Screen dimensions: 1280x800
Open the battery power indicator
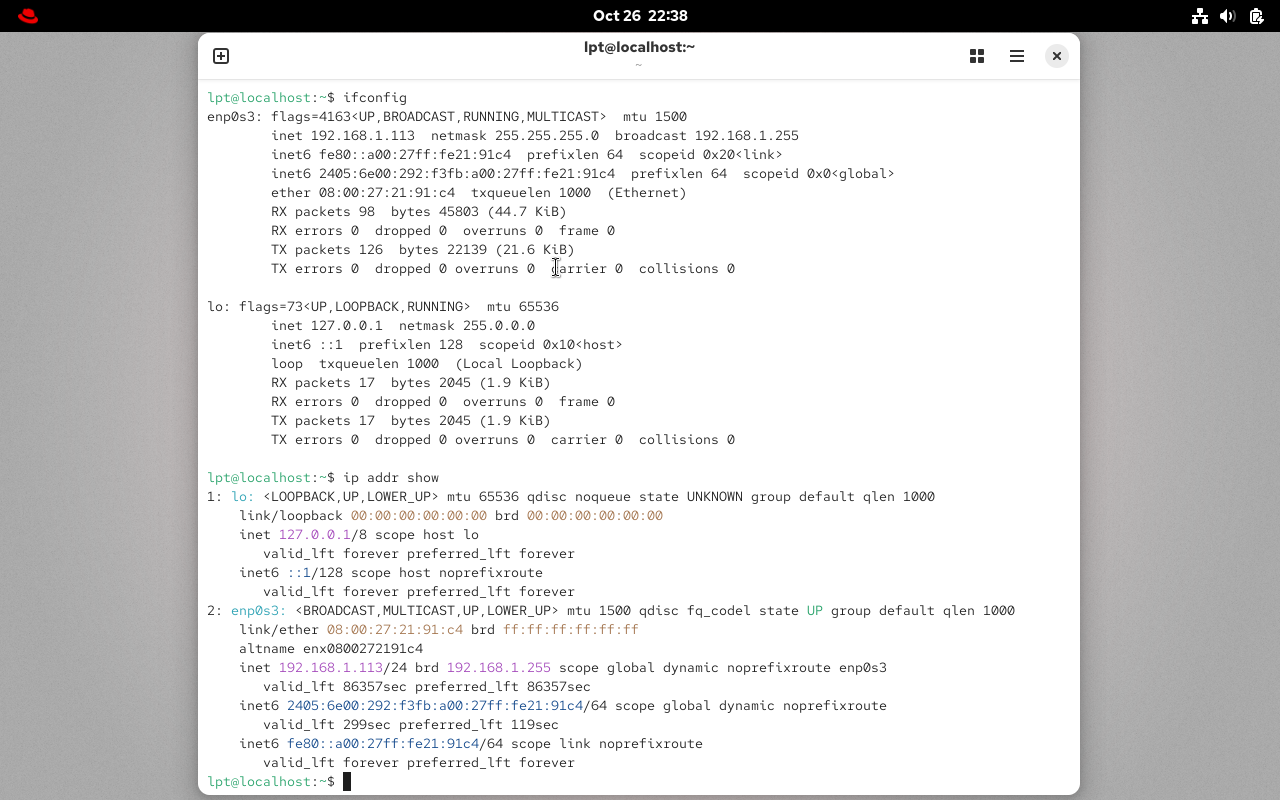coord(1256,16)
